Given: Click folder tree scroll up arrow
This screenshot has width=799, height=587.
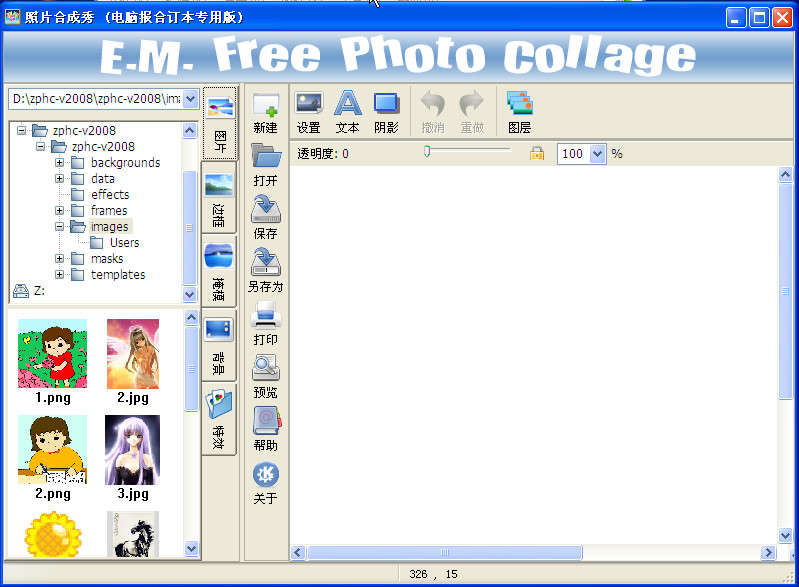Looking at the screenshot, I should pos(190,130).
